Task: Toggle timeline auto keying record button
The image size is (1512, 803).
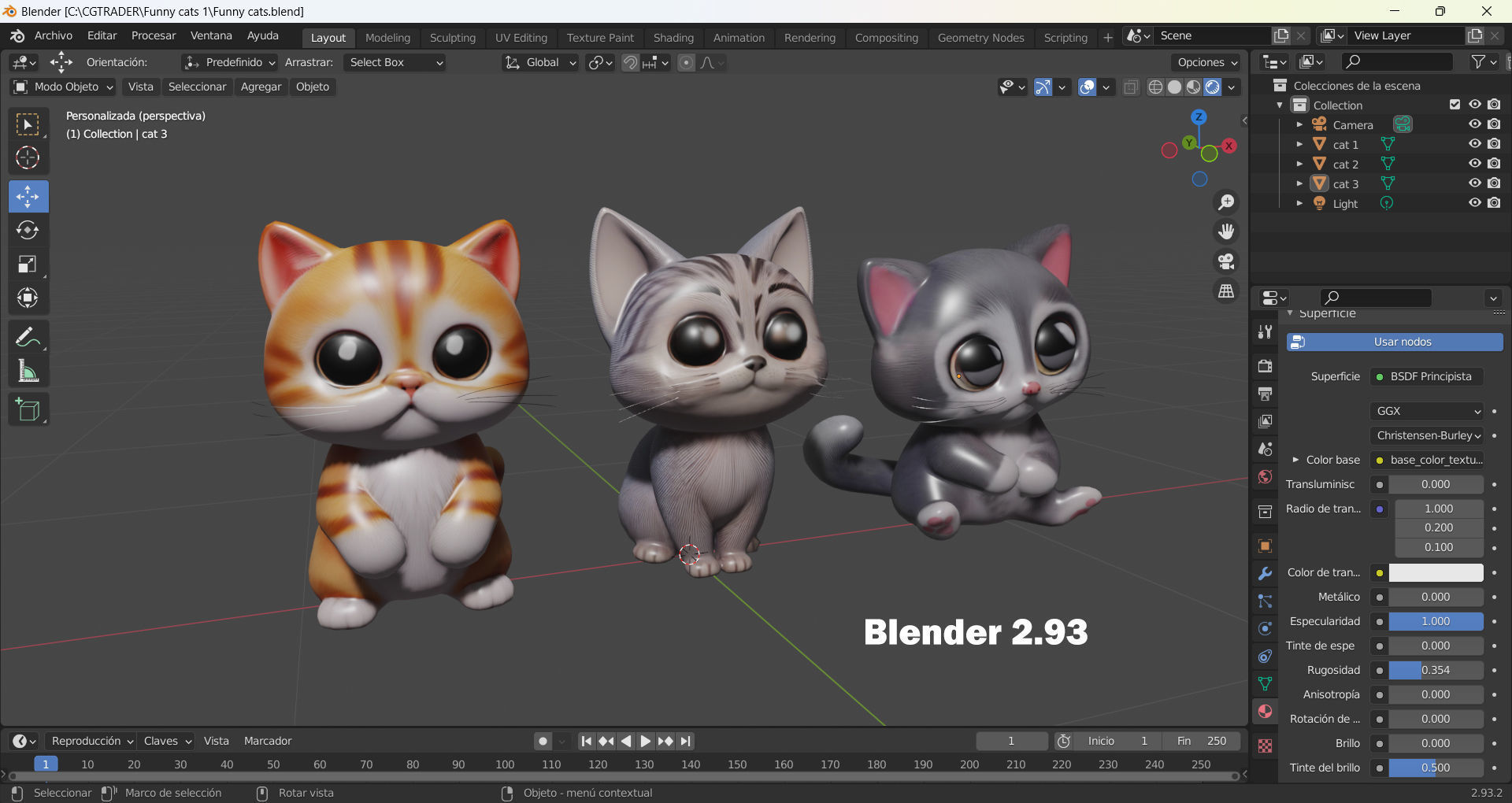Action: (543, 741)
